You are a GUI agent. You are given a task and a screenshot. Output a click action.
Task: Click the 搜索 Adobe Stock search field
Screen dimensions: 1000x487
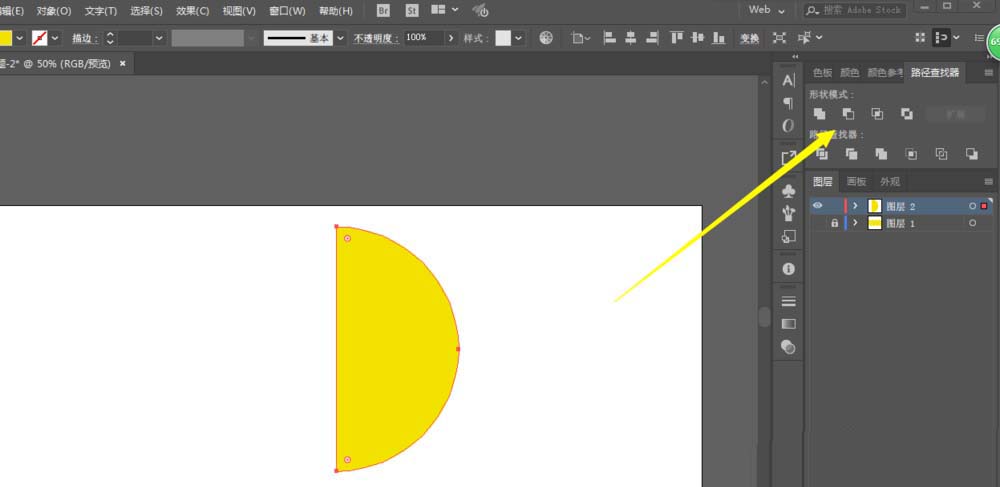click(855, 10)
